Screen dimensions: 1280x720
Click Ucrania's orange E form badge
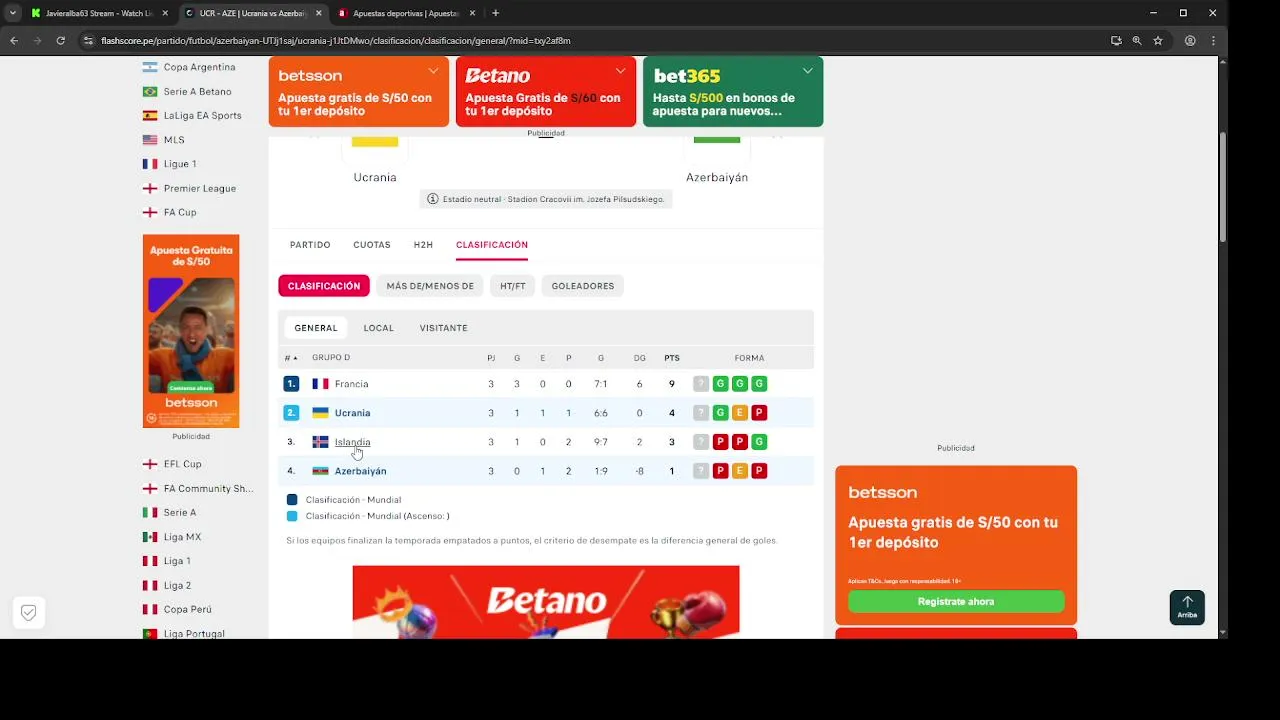[740, 413]
